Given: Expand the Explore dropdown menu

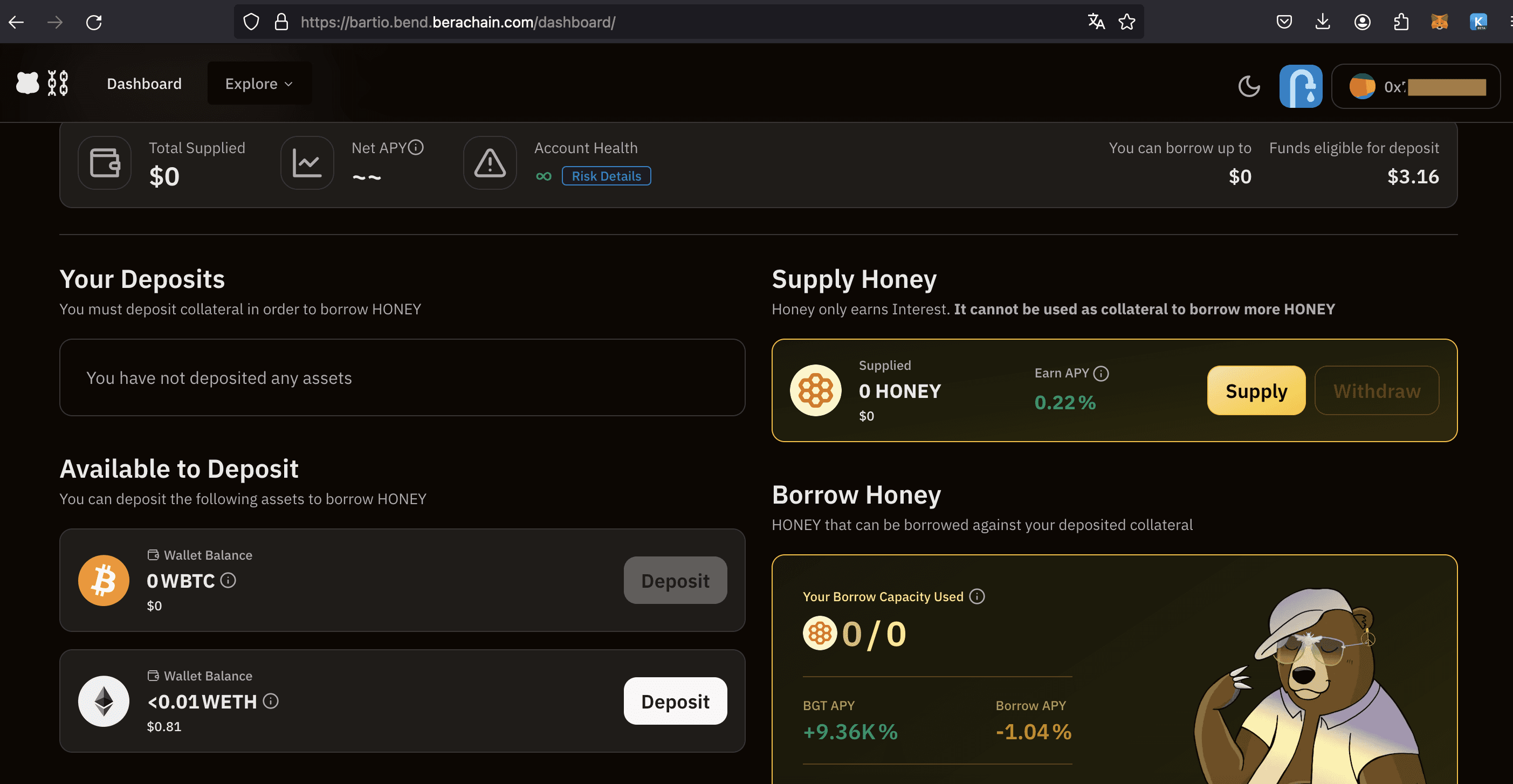Looking at the screenshot, I should (259, 84).
